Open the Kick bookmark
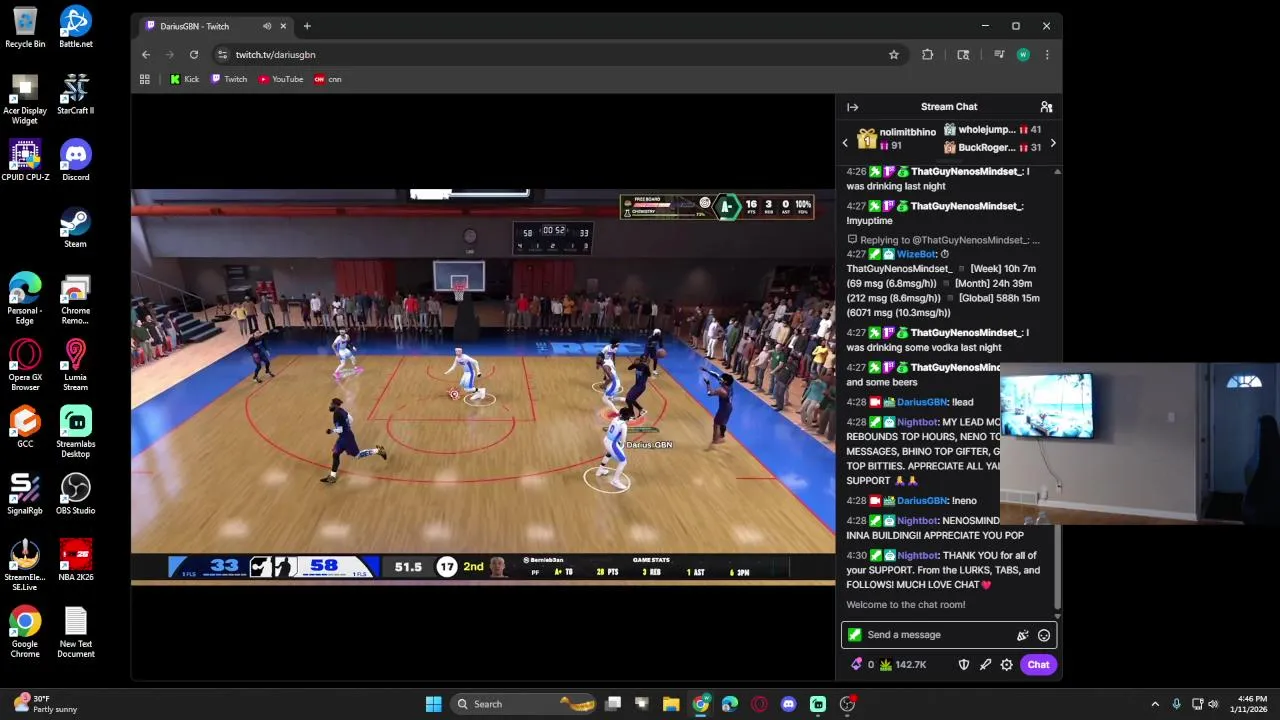Viewport: 1280px width, 720px height. pyautogui.click(x=184, y=79)
